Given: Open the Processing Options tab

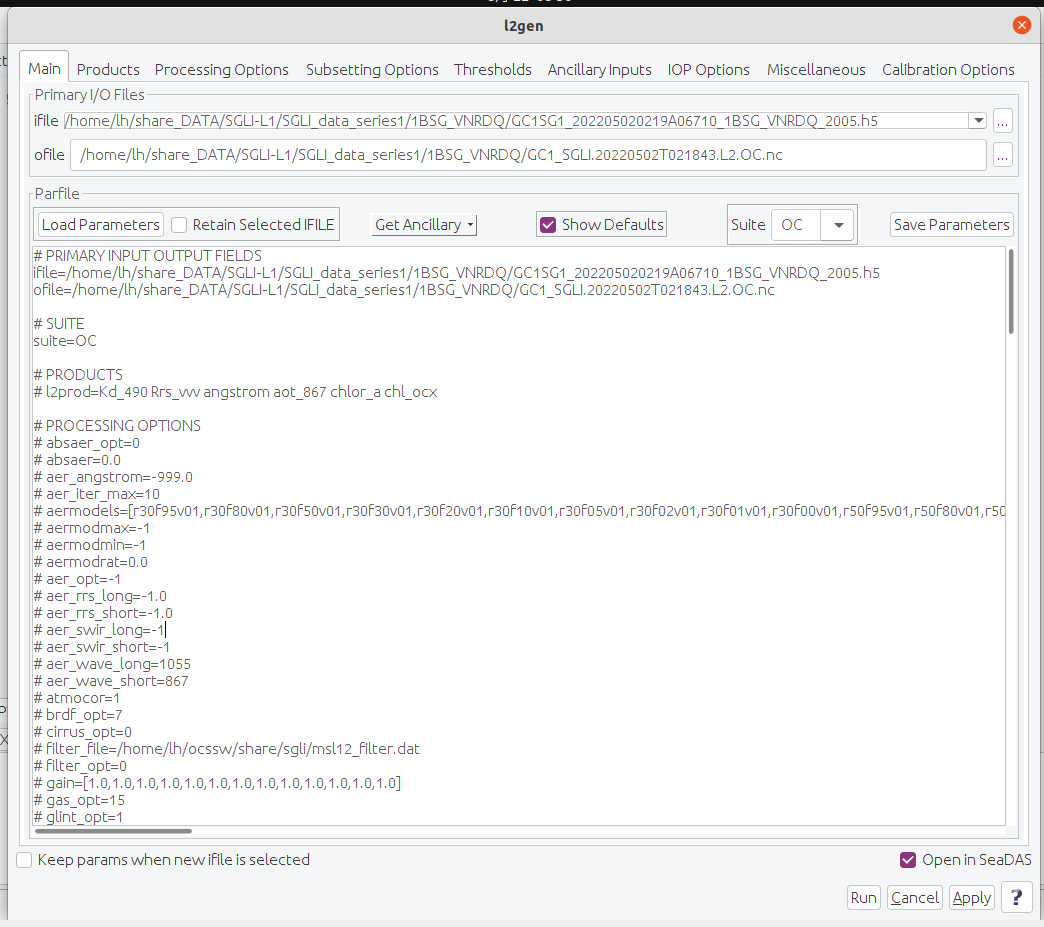Looking at the screenshot, I should point(222,70).
